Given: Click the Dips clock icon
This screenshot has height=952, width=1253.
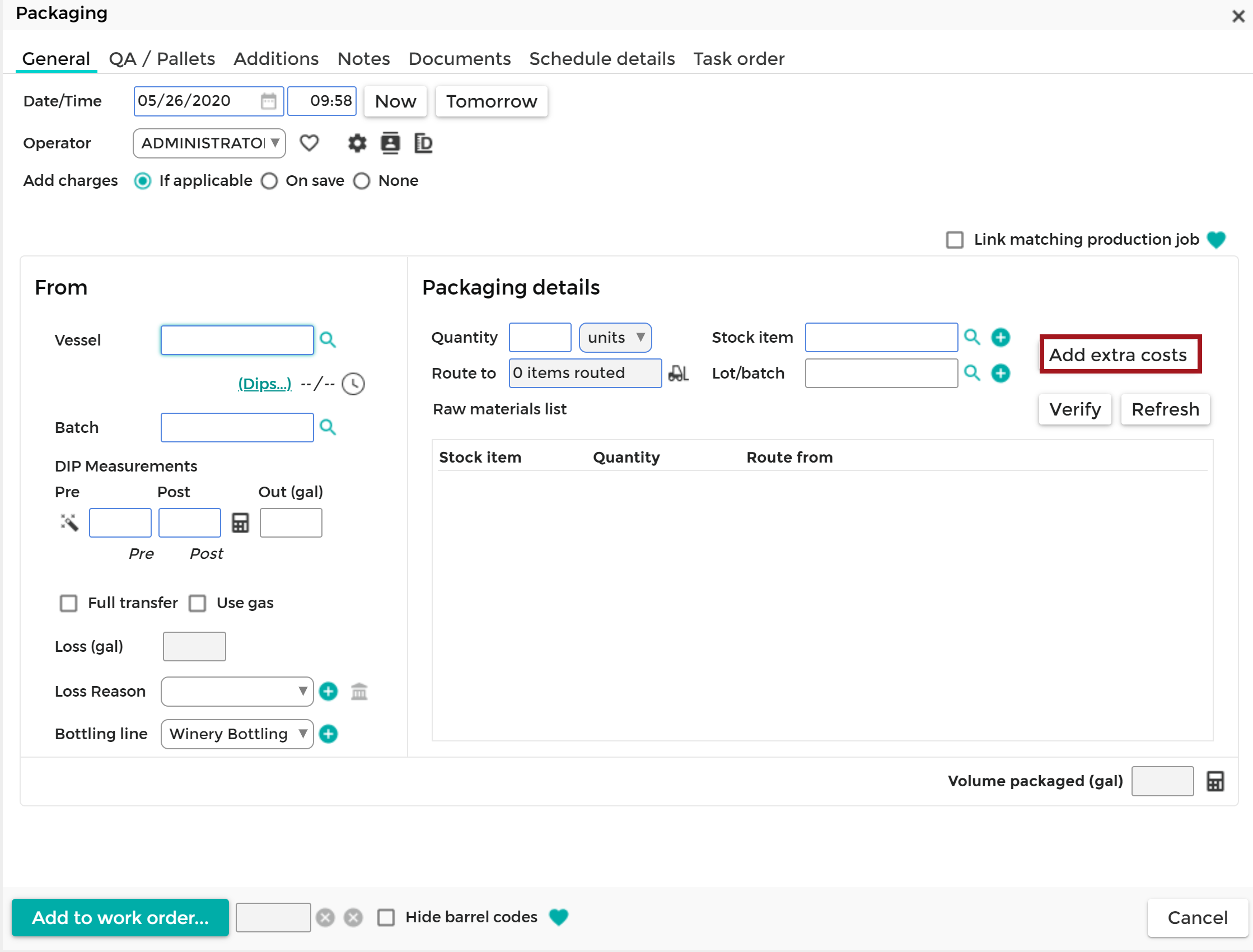Looking at the screenshot, I should click(x=353, y=384).
